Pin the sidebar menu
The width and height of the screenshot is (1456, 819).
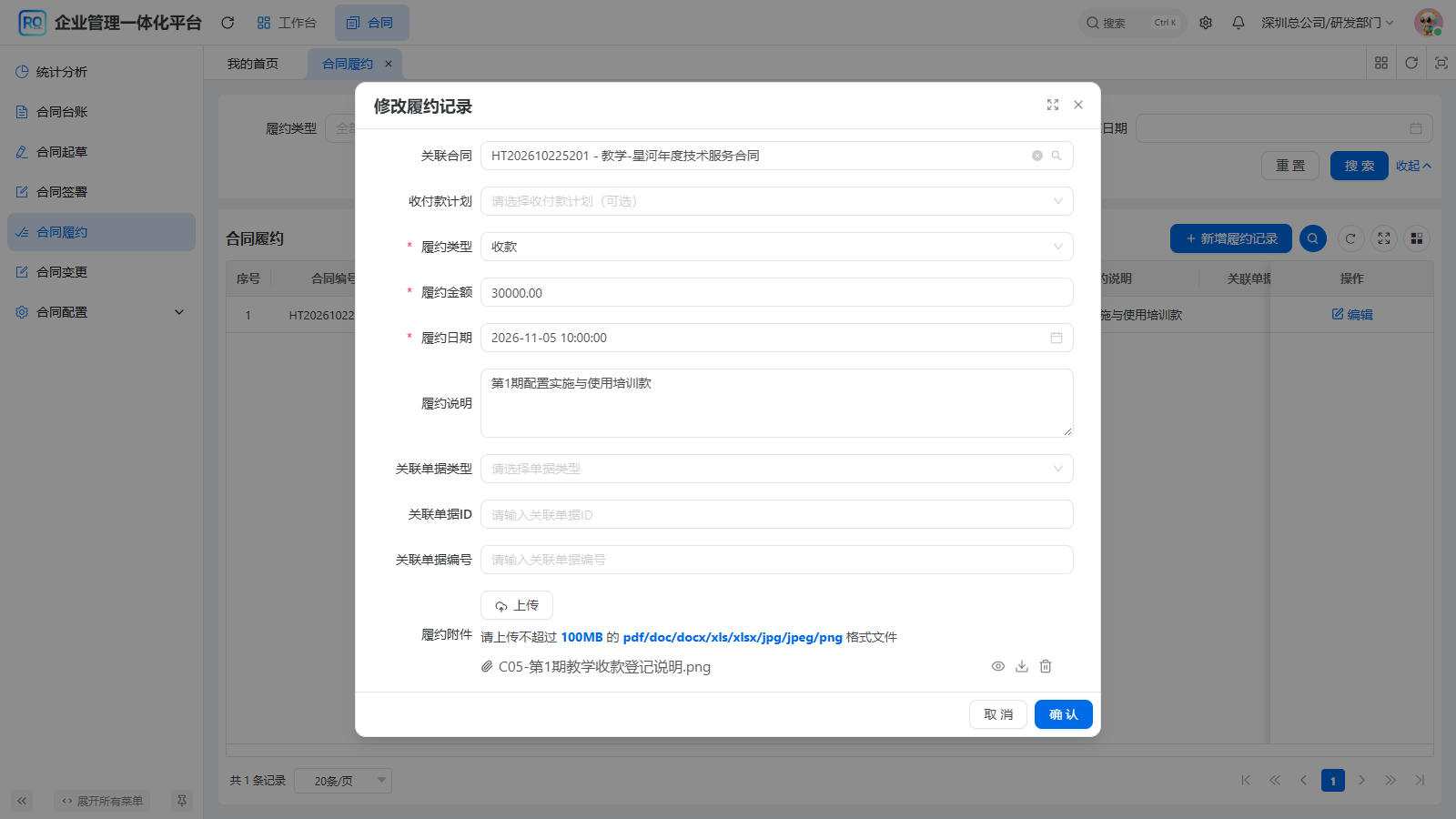click(x=182, y=801)
